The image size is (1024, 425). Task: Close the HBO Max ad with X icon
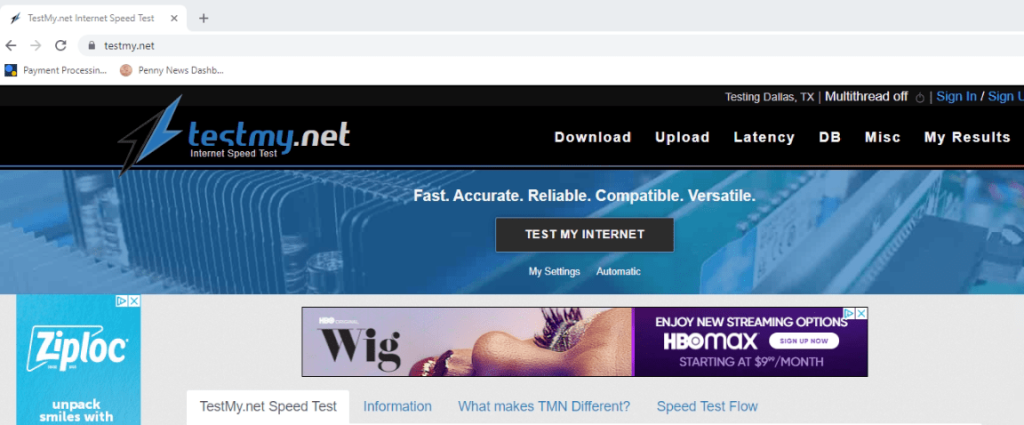click(861, 313)
